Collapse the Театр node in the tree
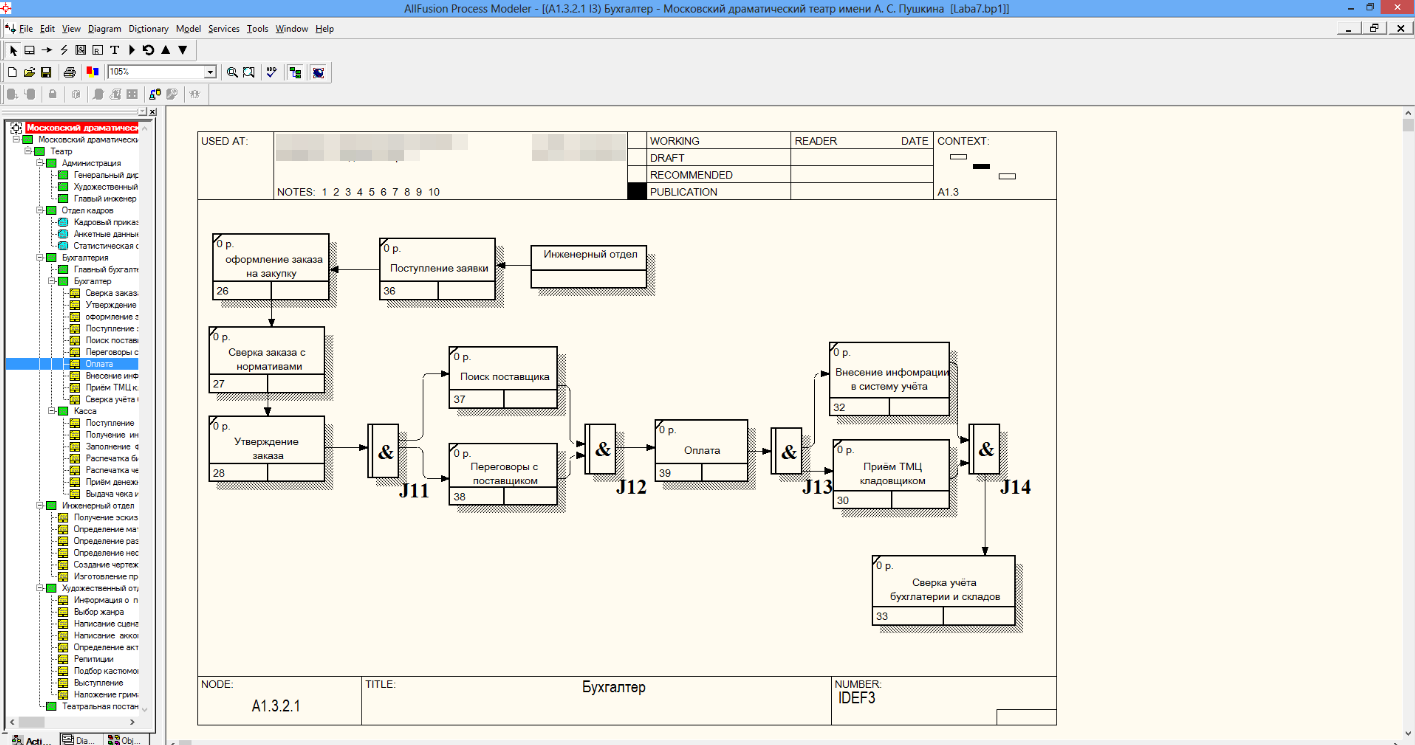This screenshot has width=1415, height=745. point(28,151)
